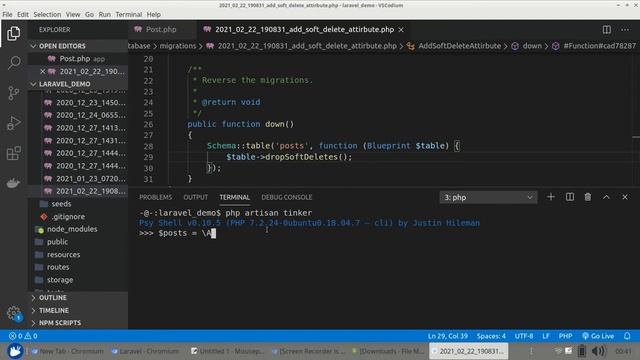Maximize the terminal panel size
This screenshot has height=360, width=640.
point(606,197)
